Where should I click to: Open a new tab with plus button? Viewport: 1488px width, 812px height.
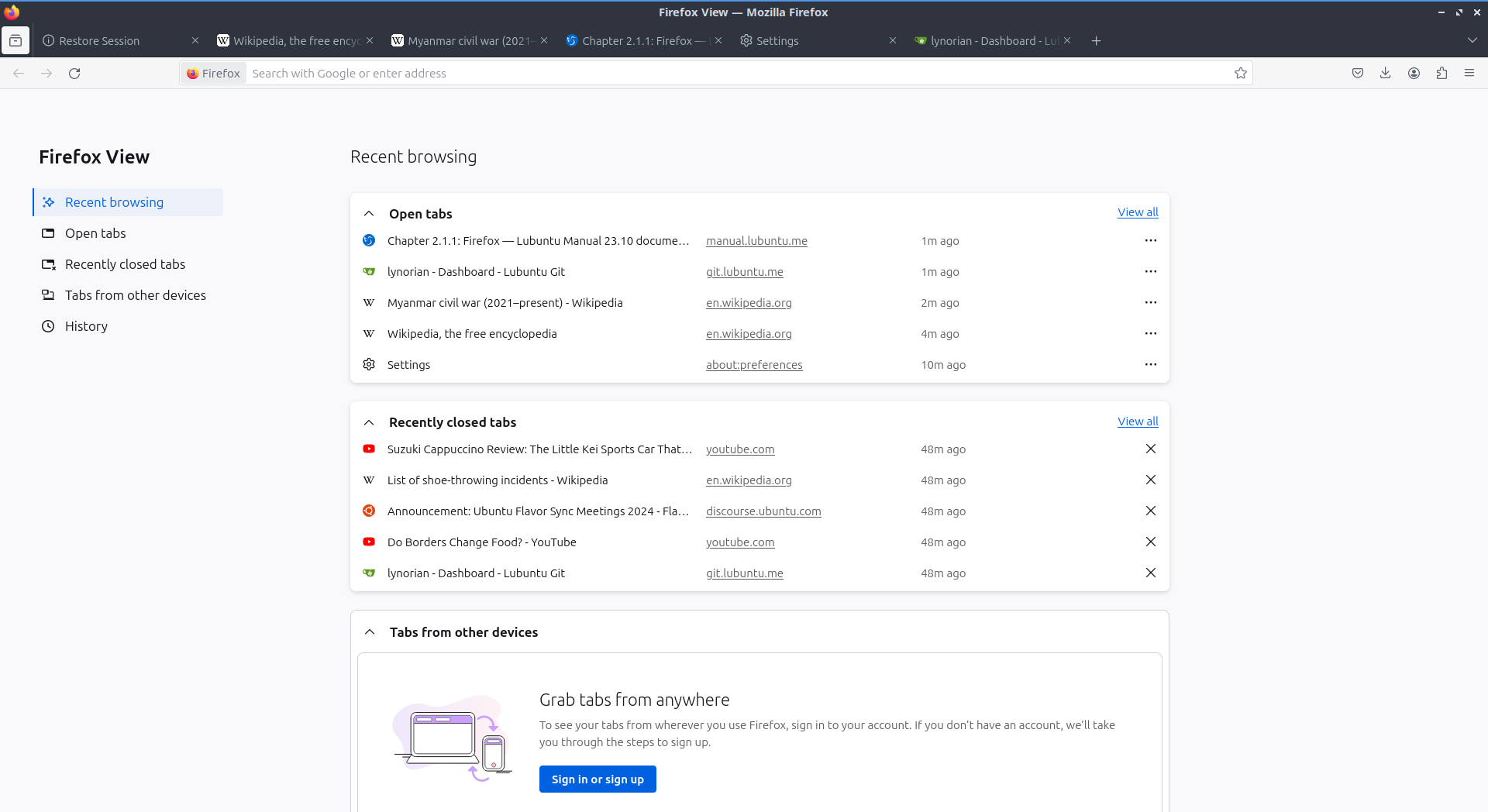pyautogui.click(x=1096, y=41)
